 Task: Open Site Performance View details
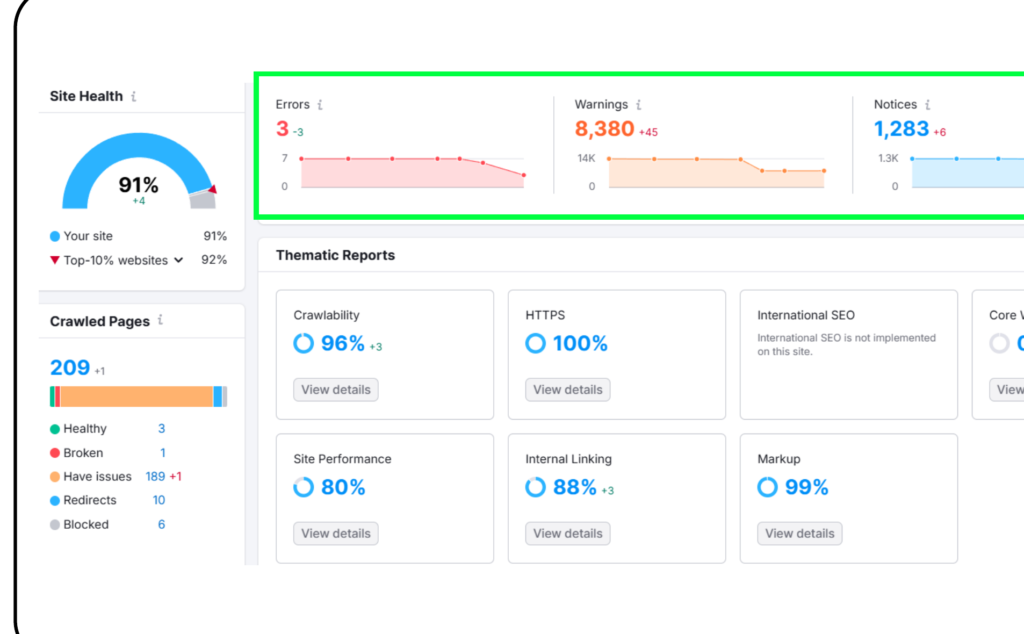pyautogui.click(x=336, y=533)
